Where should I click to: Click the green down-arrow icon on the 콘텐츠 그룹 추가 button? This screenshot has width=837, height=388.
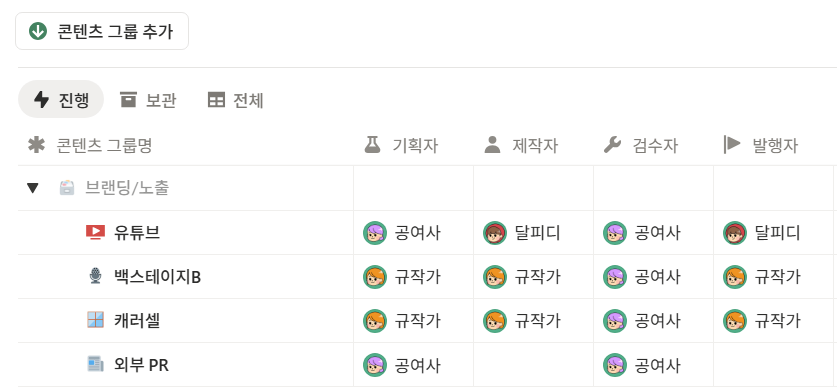(38, 31)
